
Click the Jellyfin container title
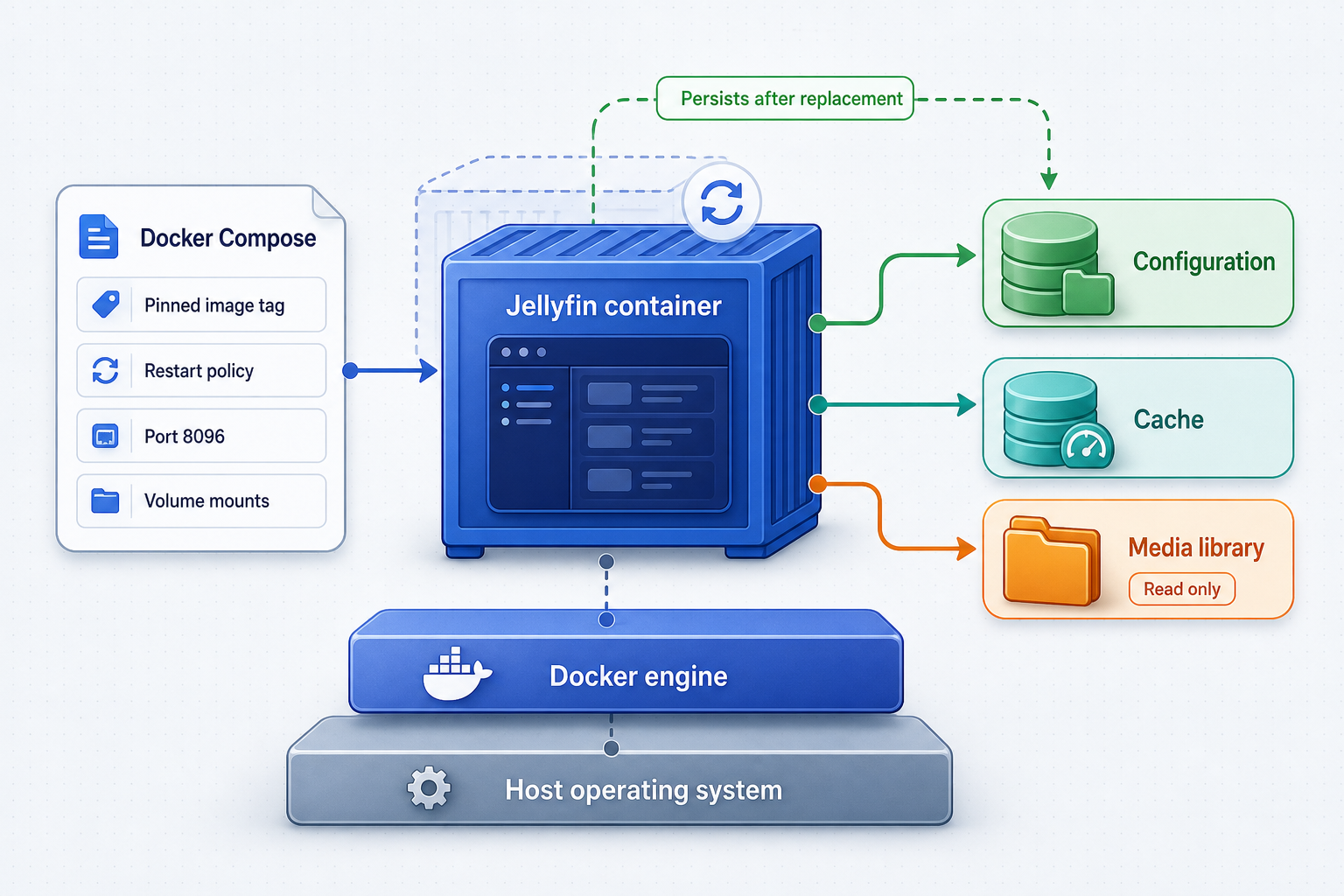click(613, 305)
